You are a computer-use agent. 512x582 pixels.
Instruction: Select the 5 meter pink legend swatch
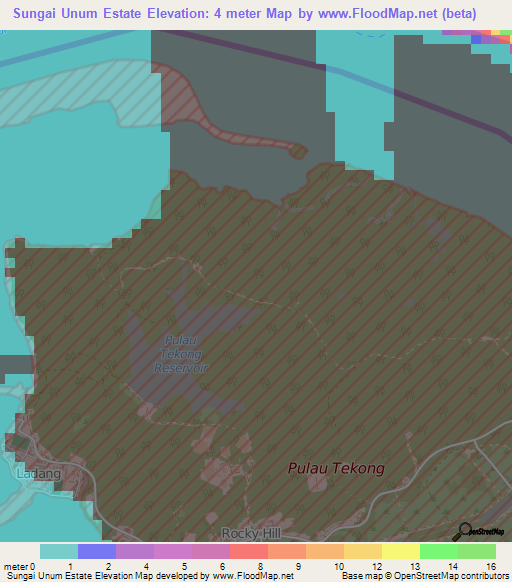click(x=211, y=551)
